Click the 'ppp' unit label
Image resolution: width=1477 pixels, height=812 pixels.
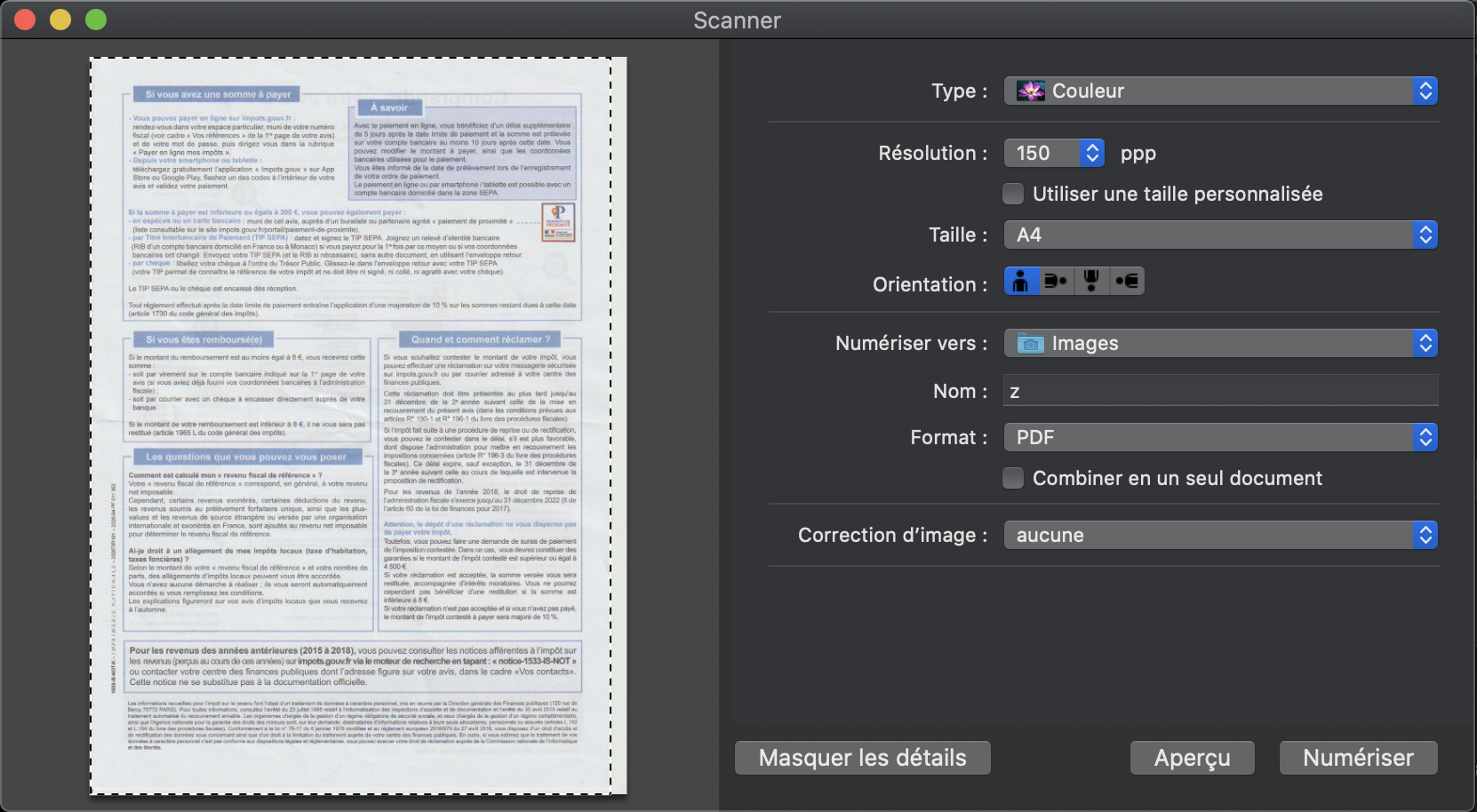coord(1138,154)
